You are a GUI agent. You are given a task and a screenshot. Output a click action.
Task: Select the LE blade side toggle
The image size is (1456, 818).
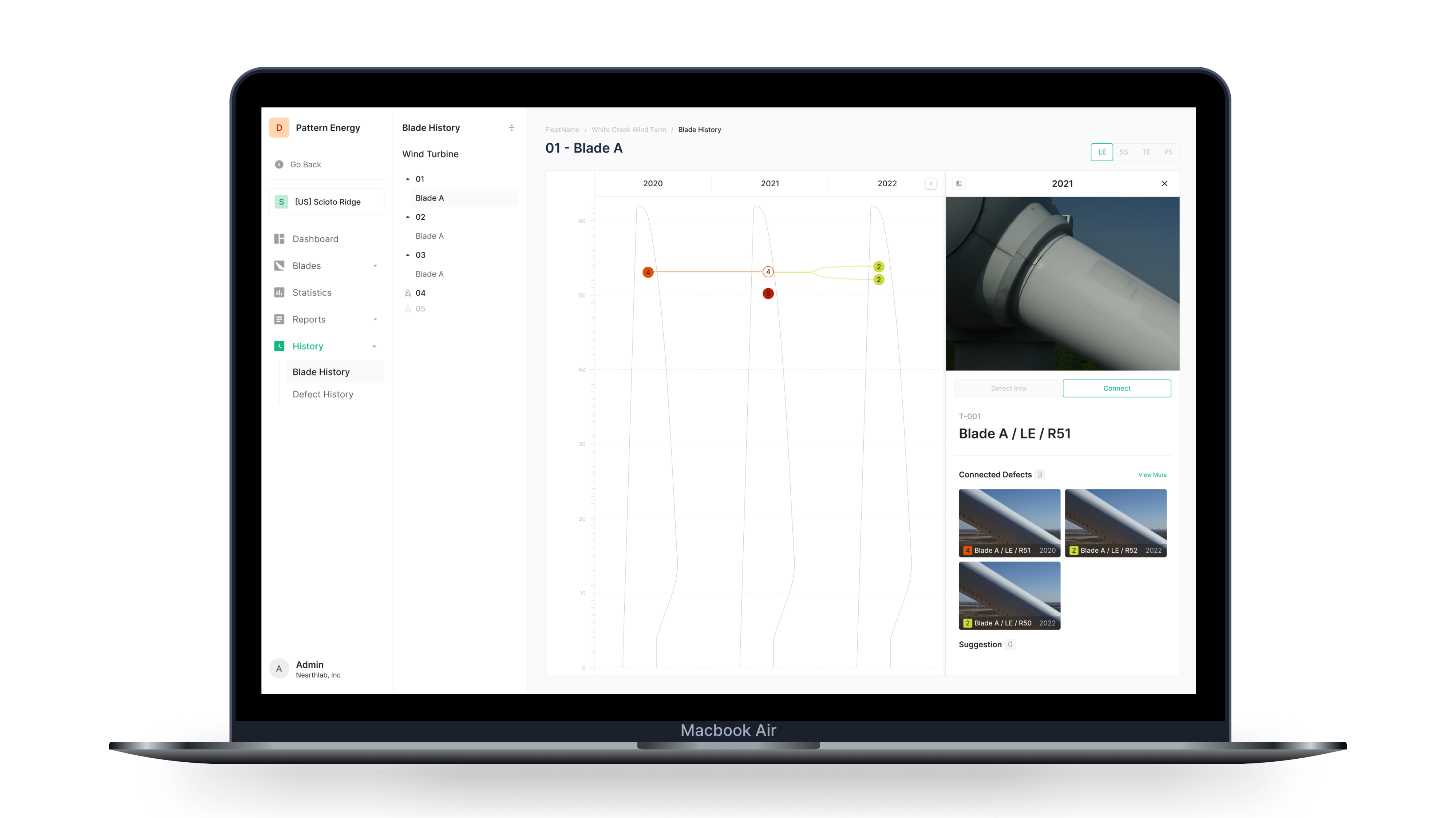[1101, 152]
